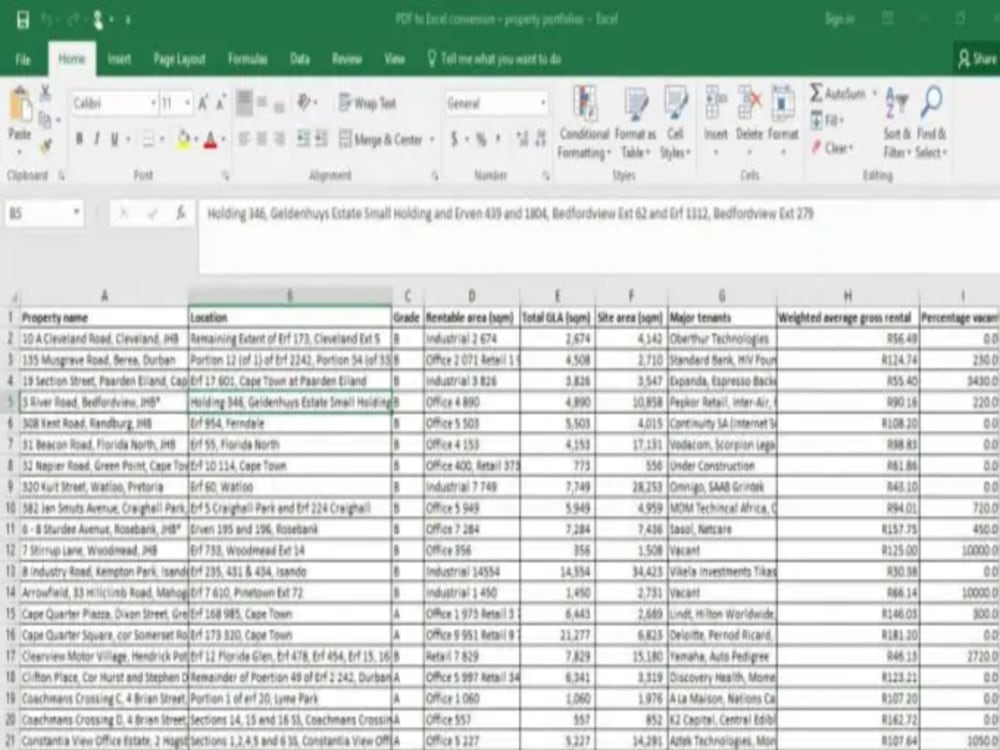Toggle Wrap Text
The image size is (1000, 750).
tap(367, 103)
